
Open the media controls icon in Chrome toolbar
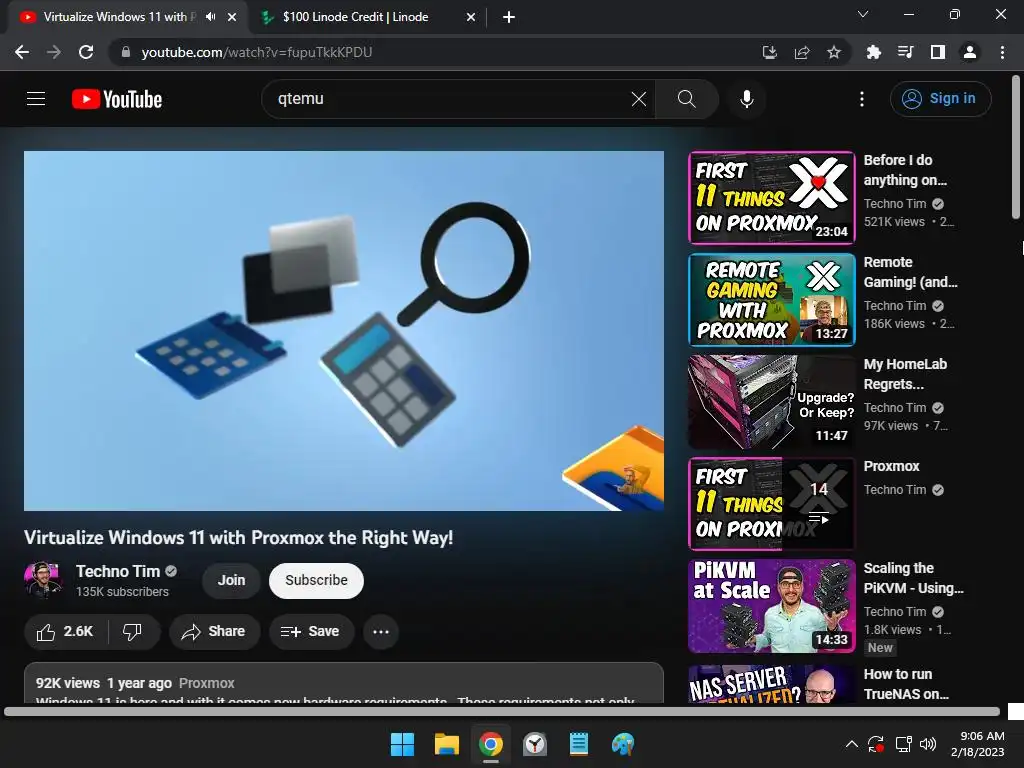[x=905, y=52]
